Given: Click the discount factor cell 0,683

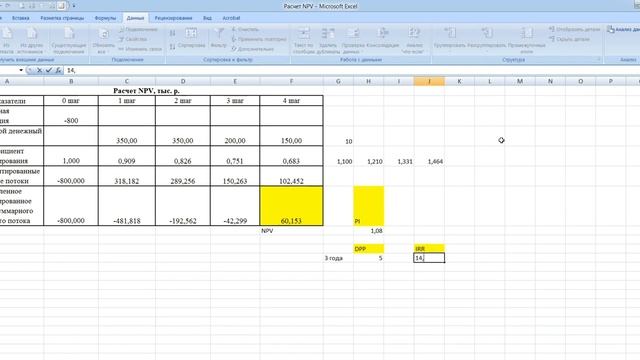Looking at the screenshot, I should click(x=291, y=156).
